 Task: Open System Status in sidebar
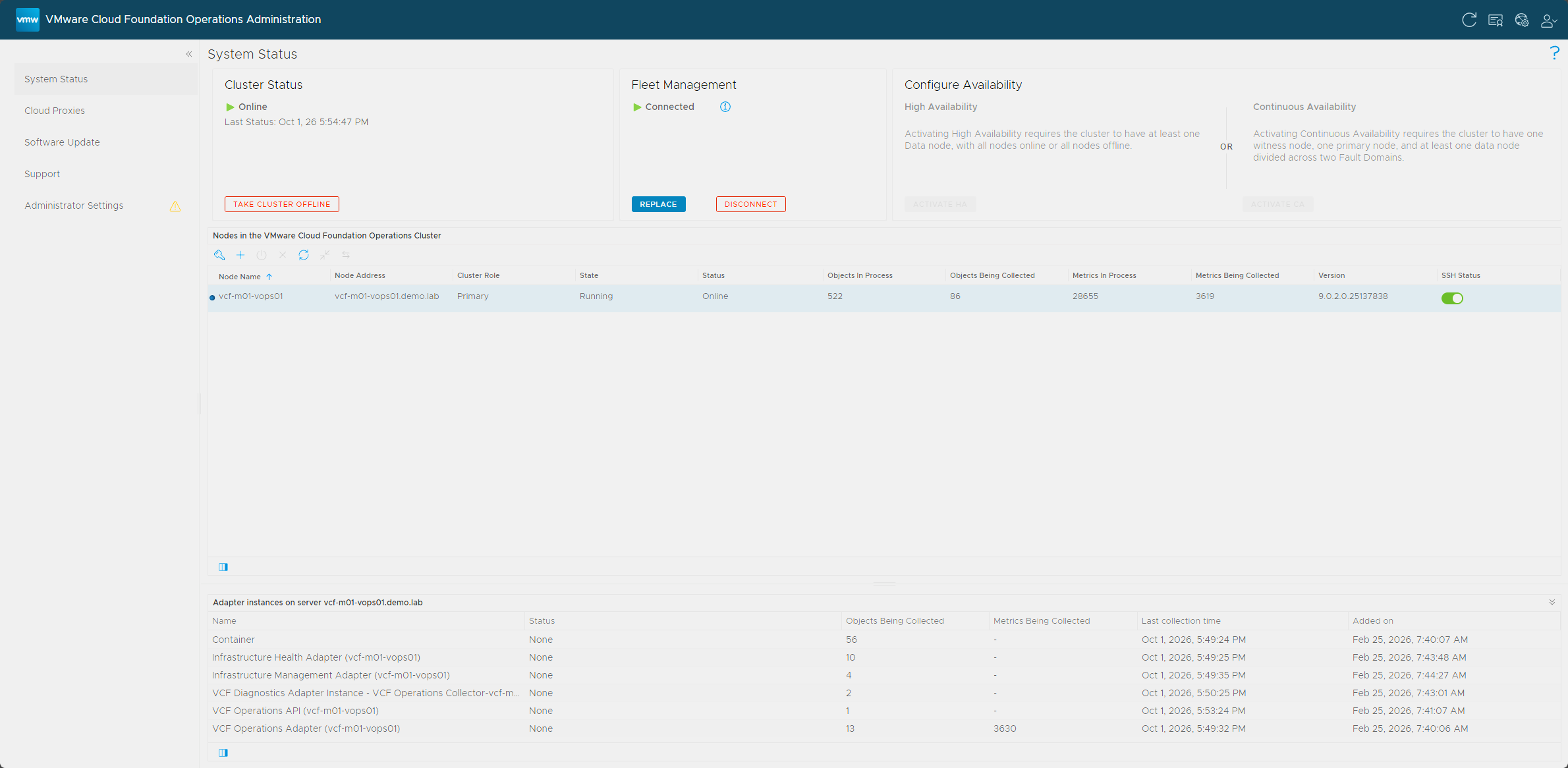106,79
